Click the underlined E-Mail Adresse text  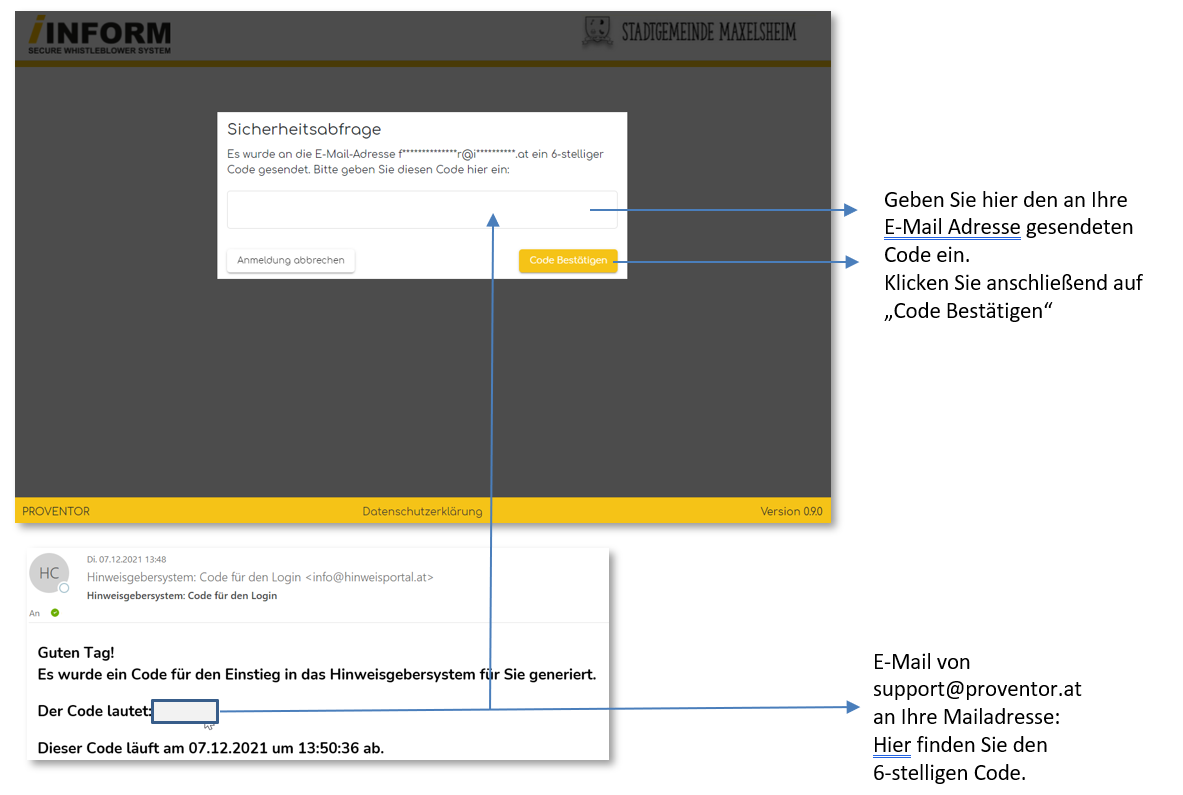click(952, 227)
